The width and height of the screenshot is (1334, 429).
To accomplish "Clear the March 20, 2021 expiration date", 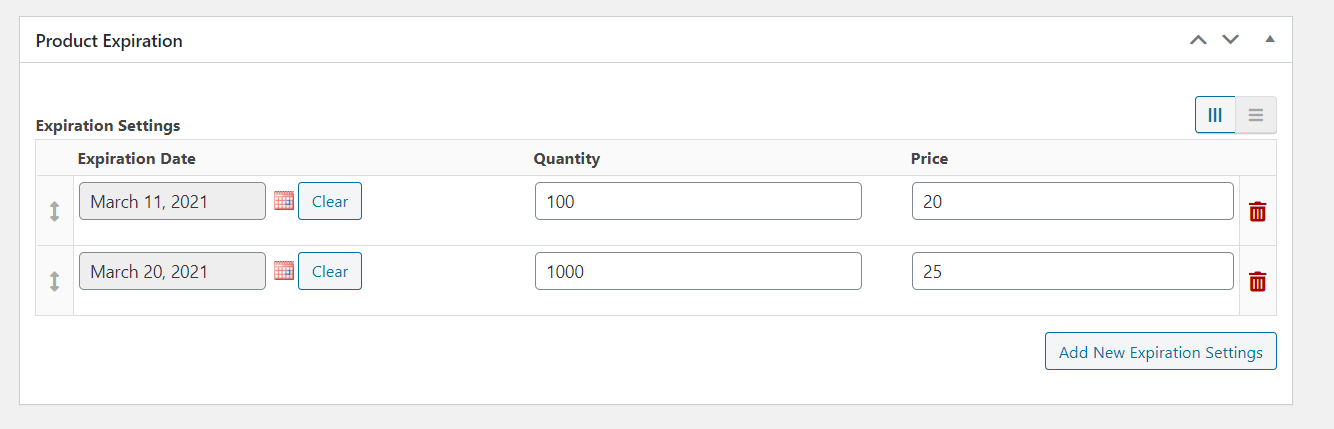I will [x=330, y=271].
